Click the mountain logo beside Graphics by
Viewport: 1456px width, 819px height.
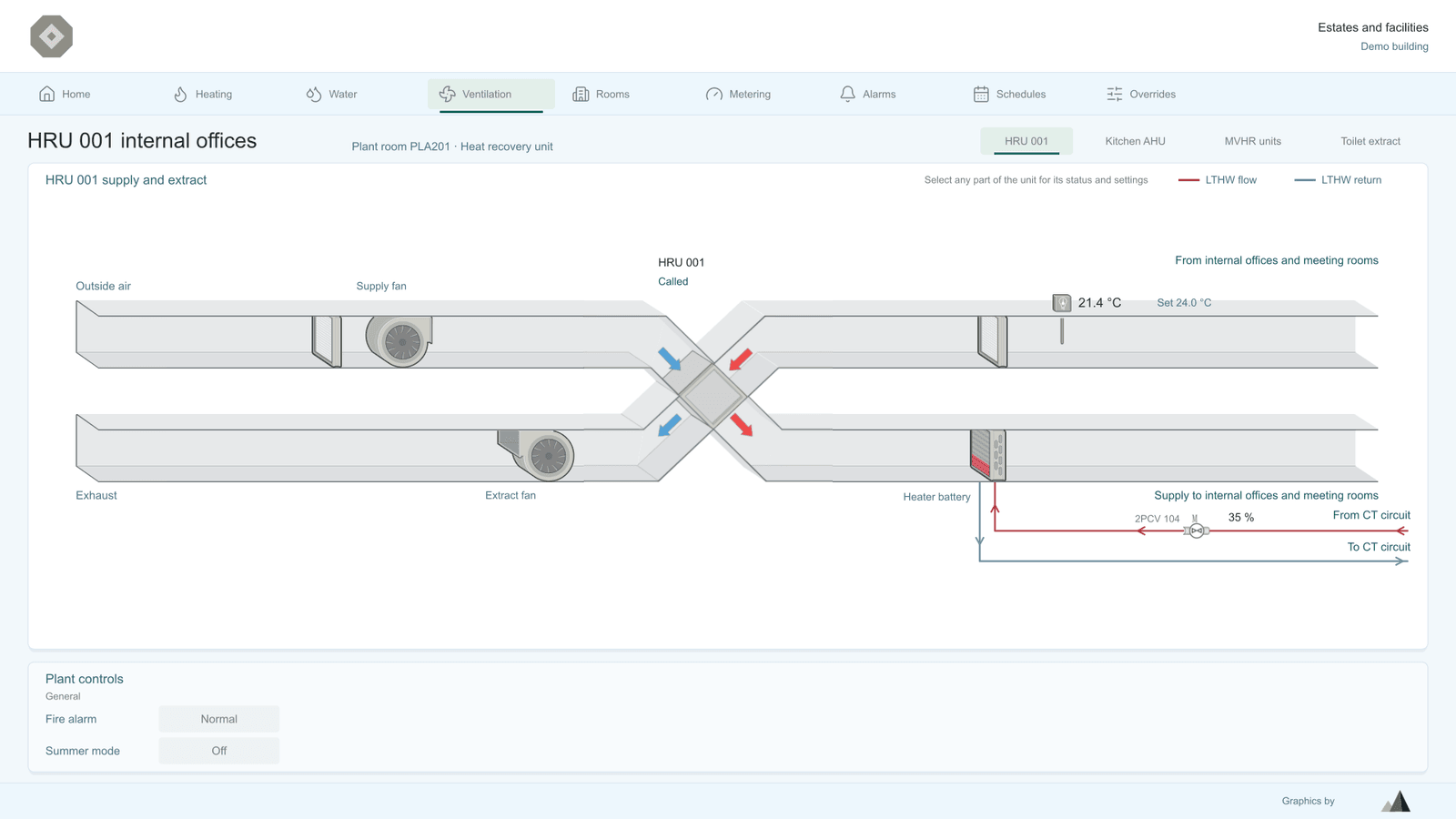coord(1396,801)
